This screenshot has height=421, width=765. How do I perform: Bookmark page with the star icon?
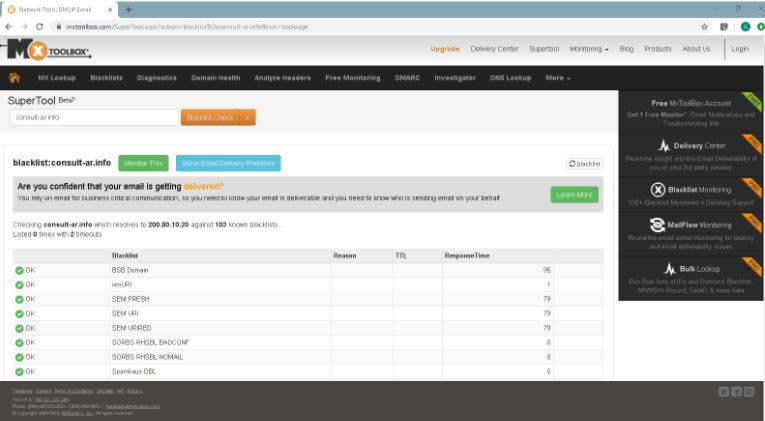704,27
